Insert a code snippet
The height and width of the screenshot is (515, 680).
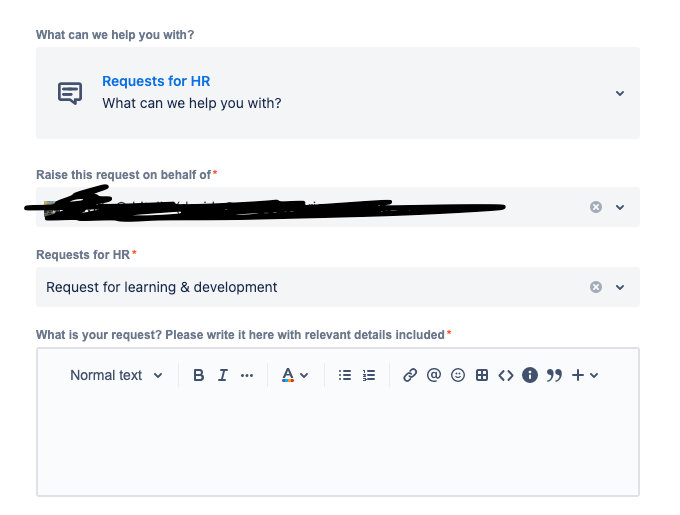click(506, 375)
